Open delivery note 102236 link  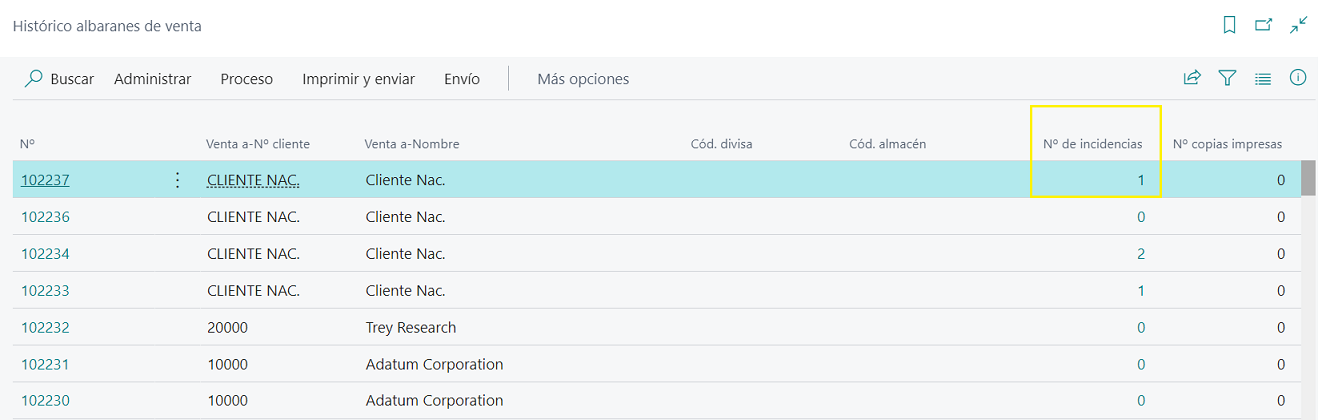[x=45, y=217]
